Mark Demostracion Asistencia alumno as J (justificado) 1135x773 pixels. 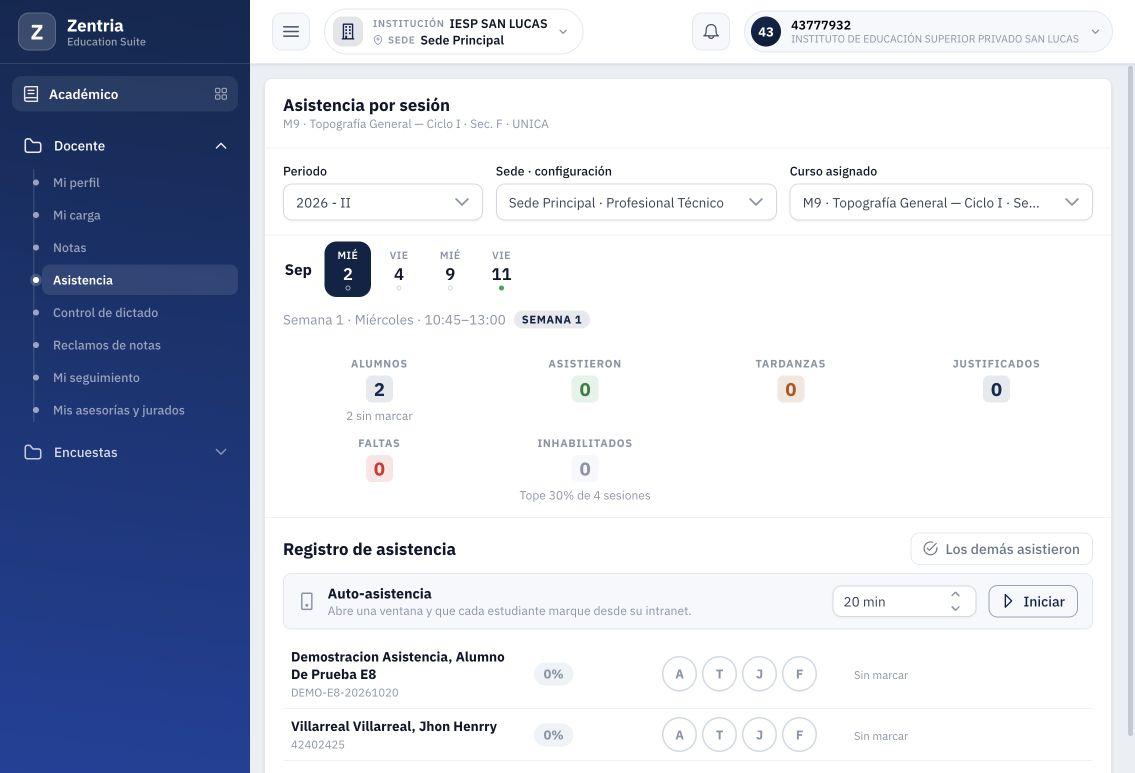click(x=759, y=674)
